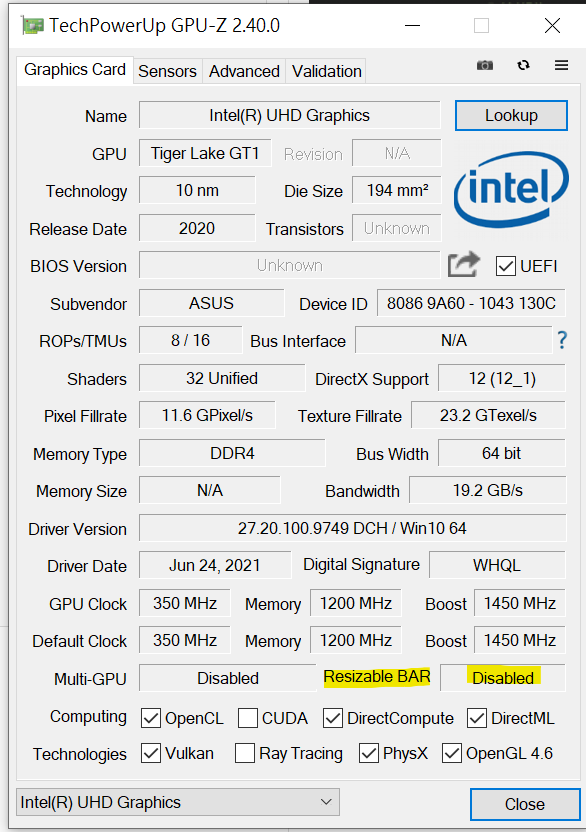Click the Bus Interface question mark
This screenshot has width=586, height=832.
click(x=563, y=340)
